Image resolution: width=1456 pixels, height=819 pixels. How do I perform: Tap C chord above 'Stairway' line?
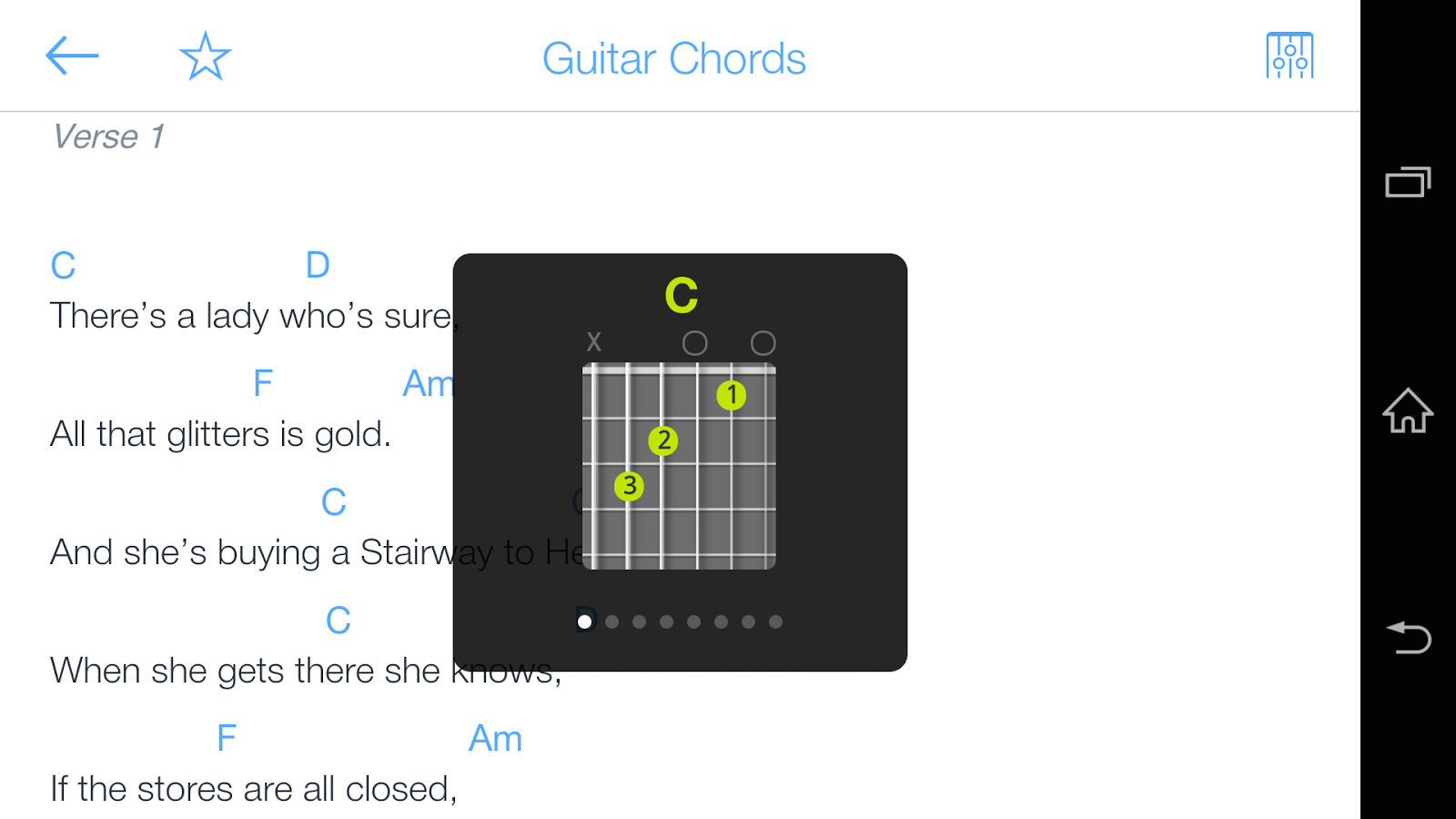[334, 502]
